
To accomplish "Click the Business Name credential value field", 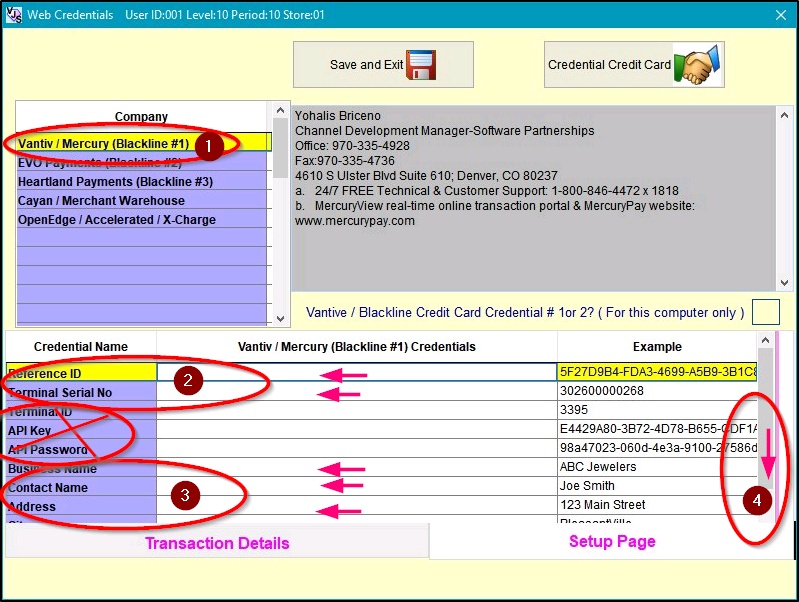I will (x=357, y=466).
